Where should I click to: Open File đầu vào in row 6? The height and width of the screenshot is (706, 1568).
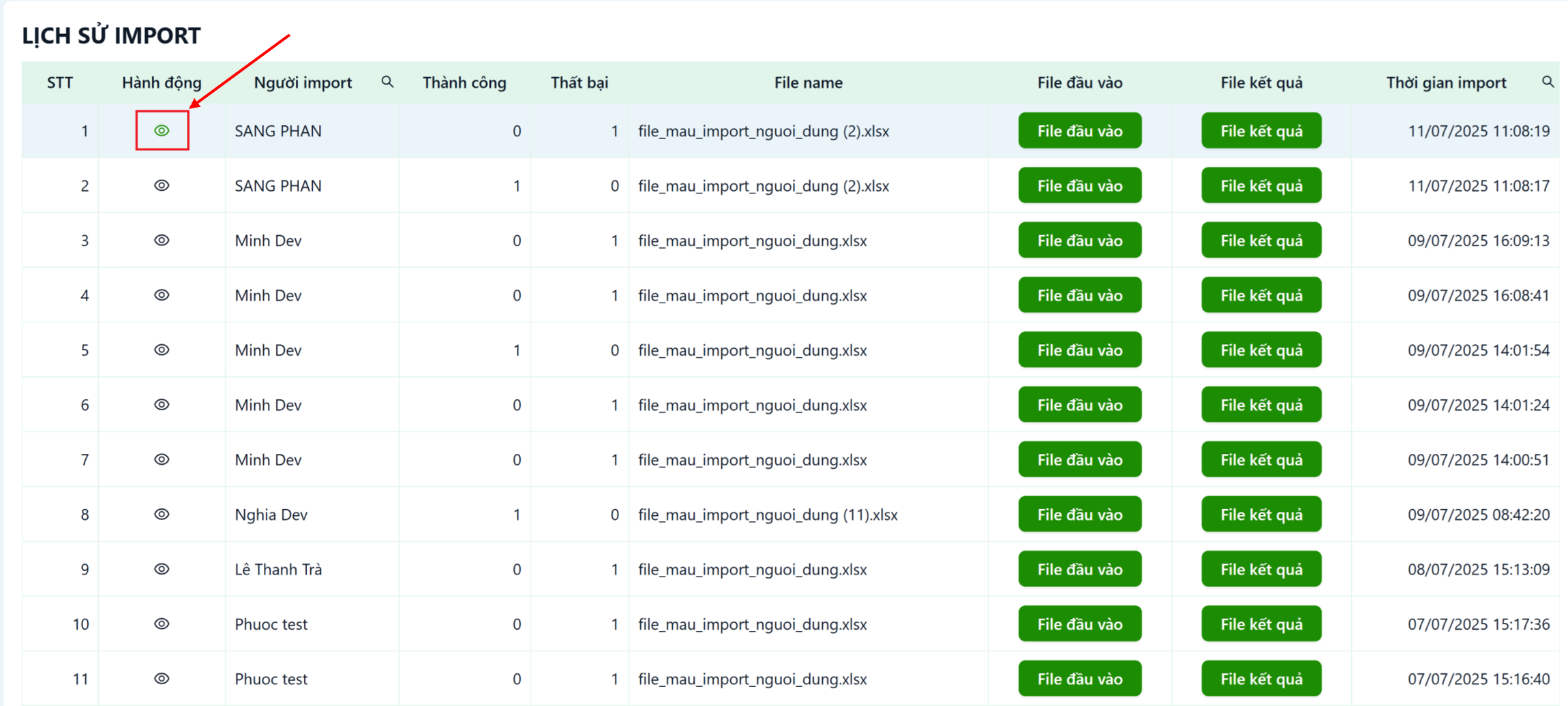(x=1080, y=405)
